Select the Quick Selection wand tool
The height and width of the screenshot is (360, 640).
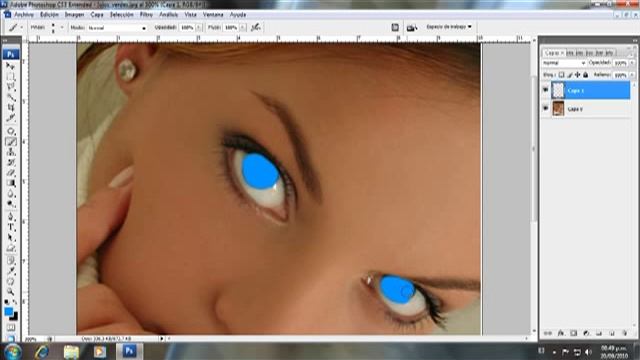(11, 97)
